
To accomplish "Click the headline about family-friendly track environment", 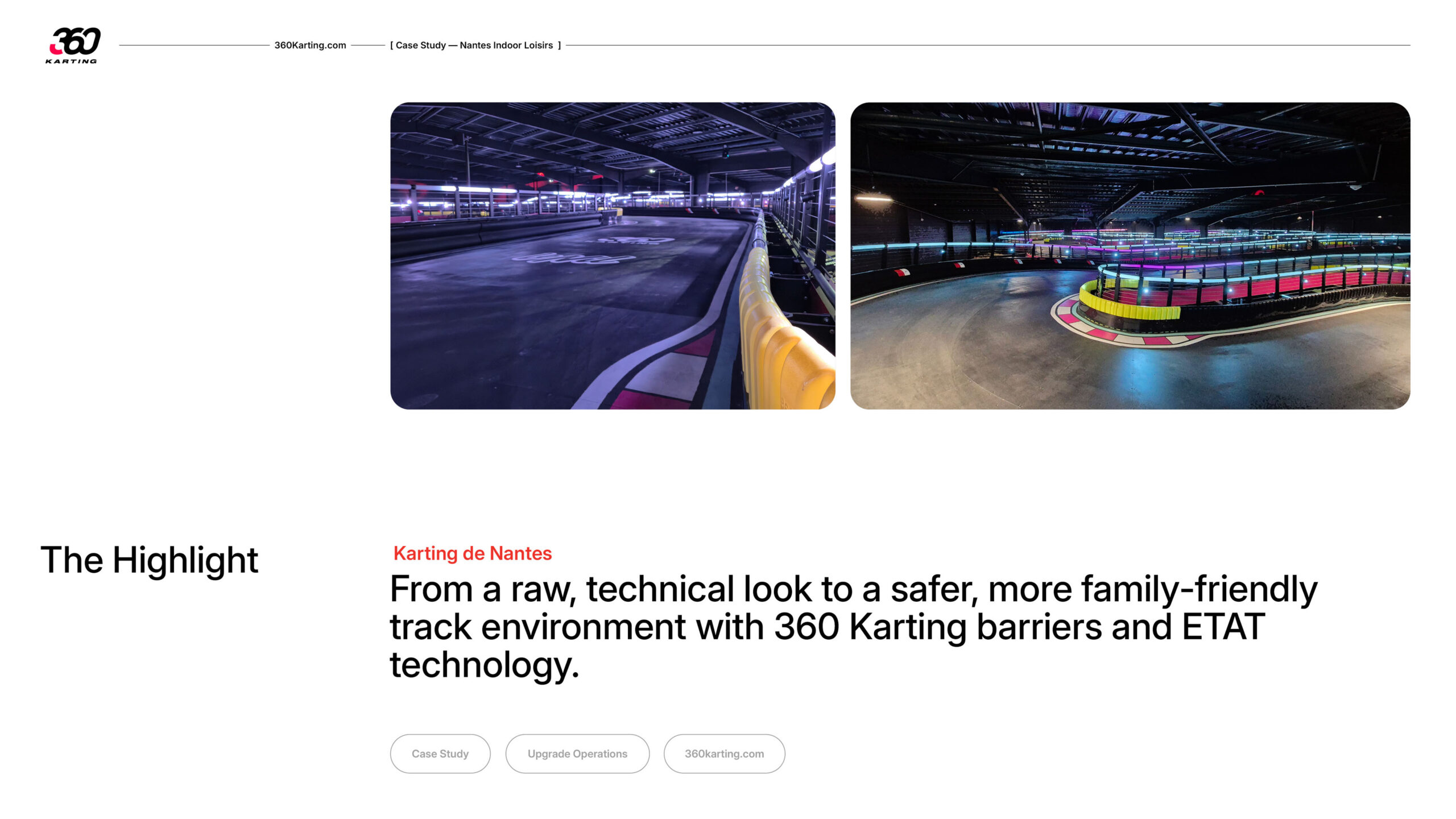I will pyautogui.click(x=853, y=626).
